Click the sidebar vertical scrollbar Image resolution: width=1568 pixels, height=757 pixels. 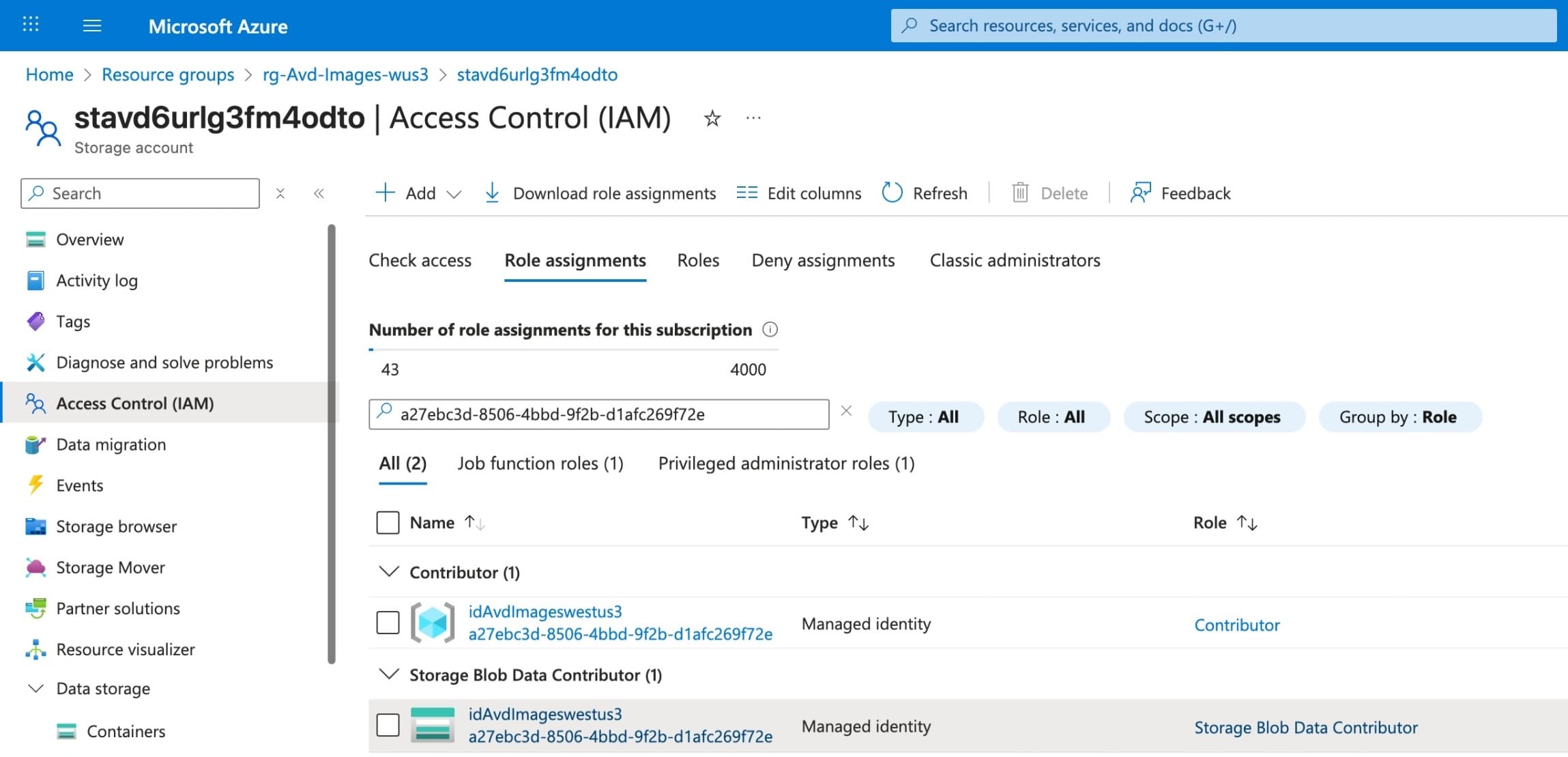(x=332, y=444)
